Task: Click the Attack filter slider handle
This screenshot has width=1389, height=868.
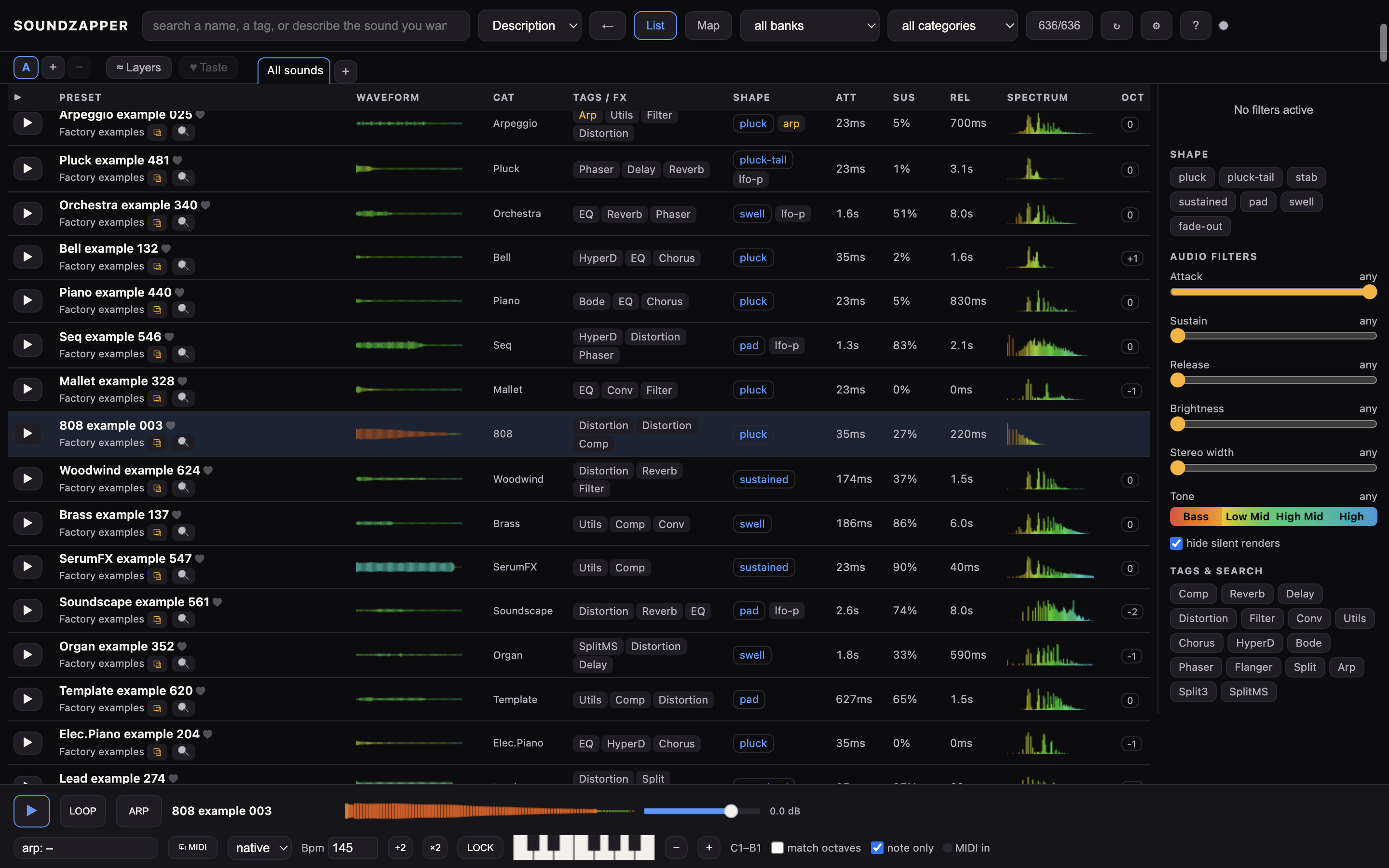Action: (1370, 292)
